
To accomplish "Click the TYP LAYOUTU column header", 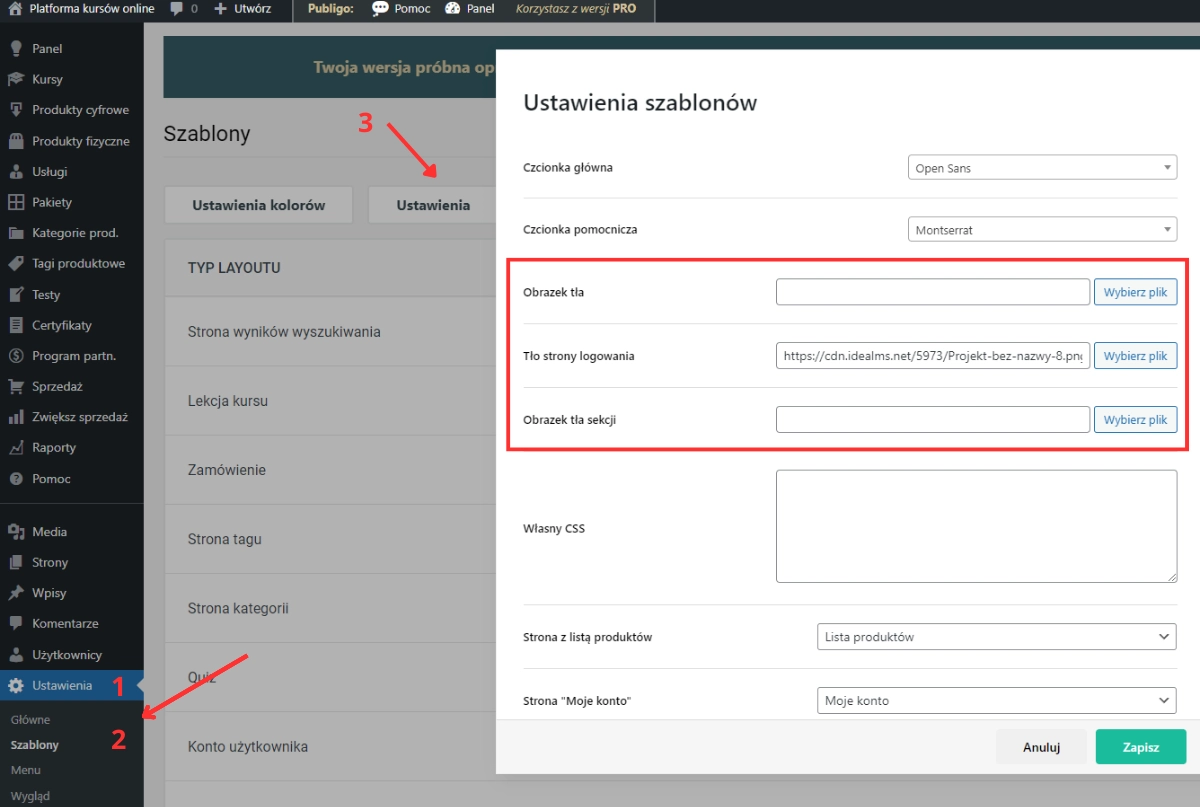I will [234, 268].
